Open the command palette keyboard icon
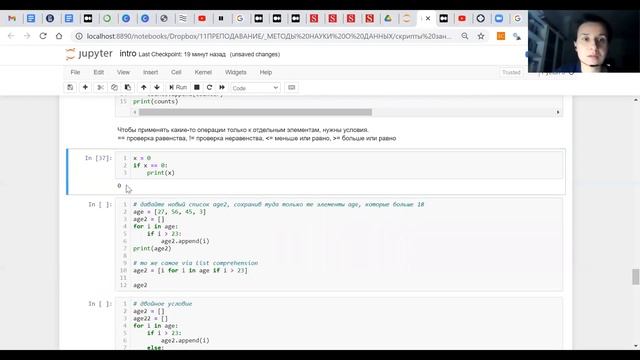640x360 pixels. click(291, 87)
